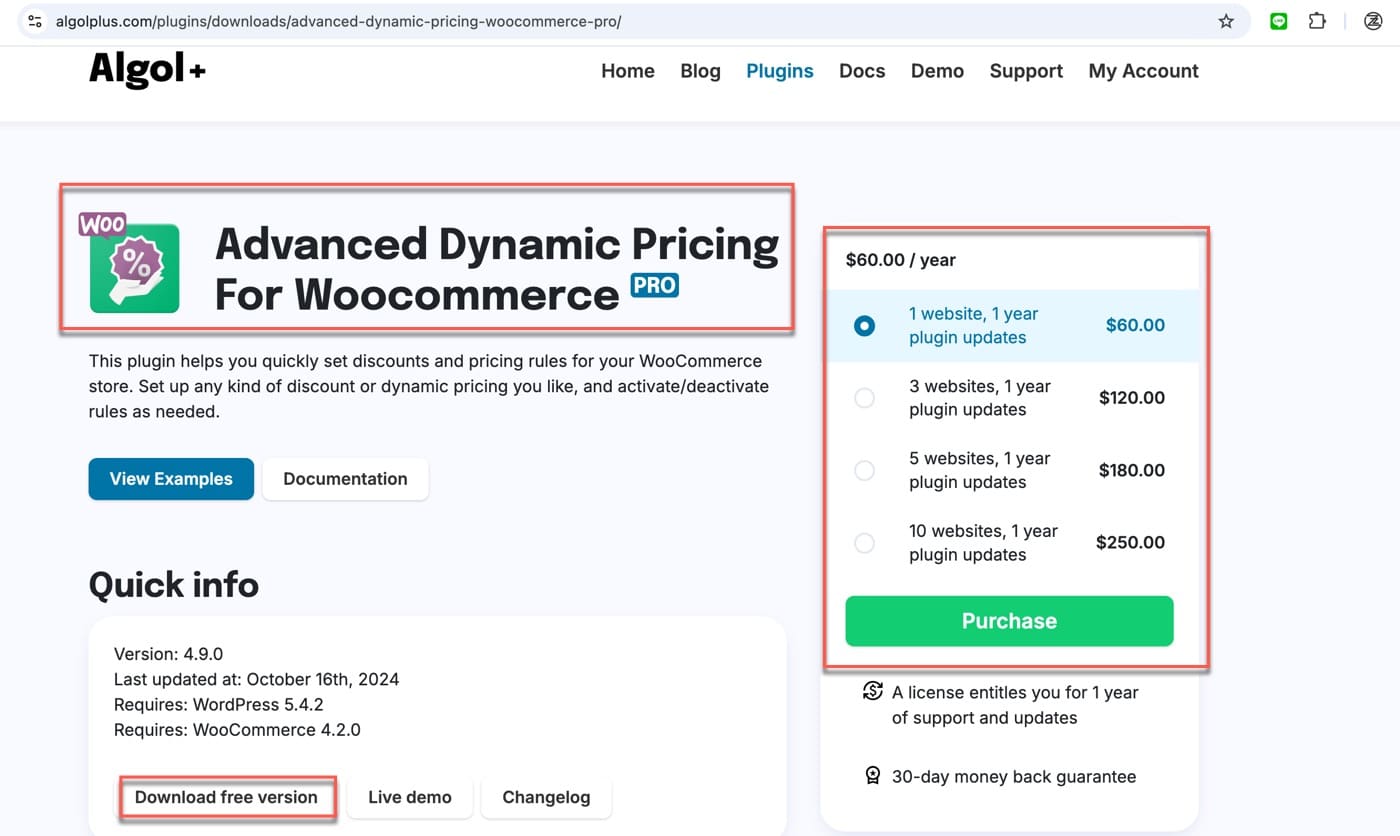The width and height of the screenshot is (1400, 836).
Task: Click the $250.00 price text
Action: coord(1130,543)
